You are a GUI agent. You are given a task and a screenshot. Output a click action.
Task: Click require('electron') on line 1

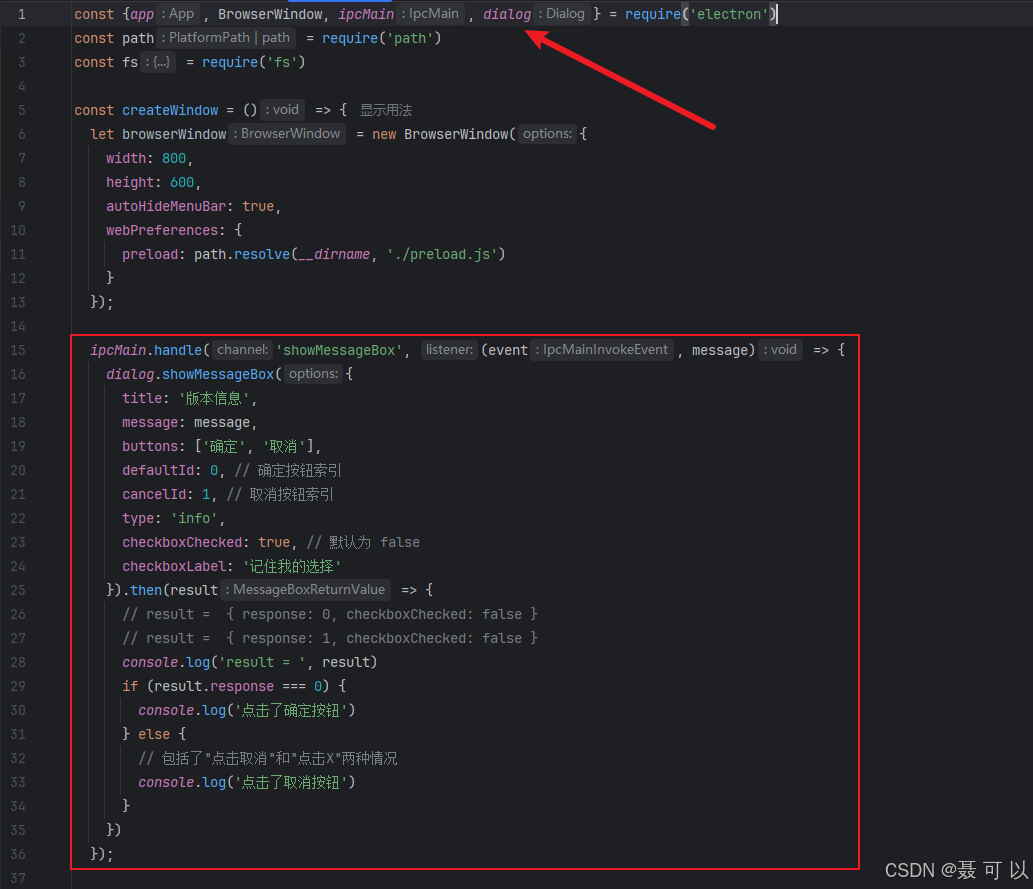pos(701,14)
